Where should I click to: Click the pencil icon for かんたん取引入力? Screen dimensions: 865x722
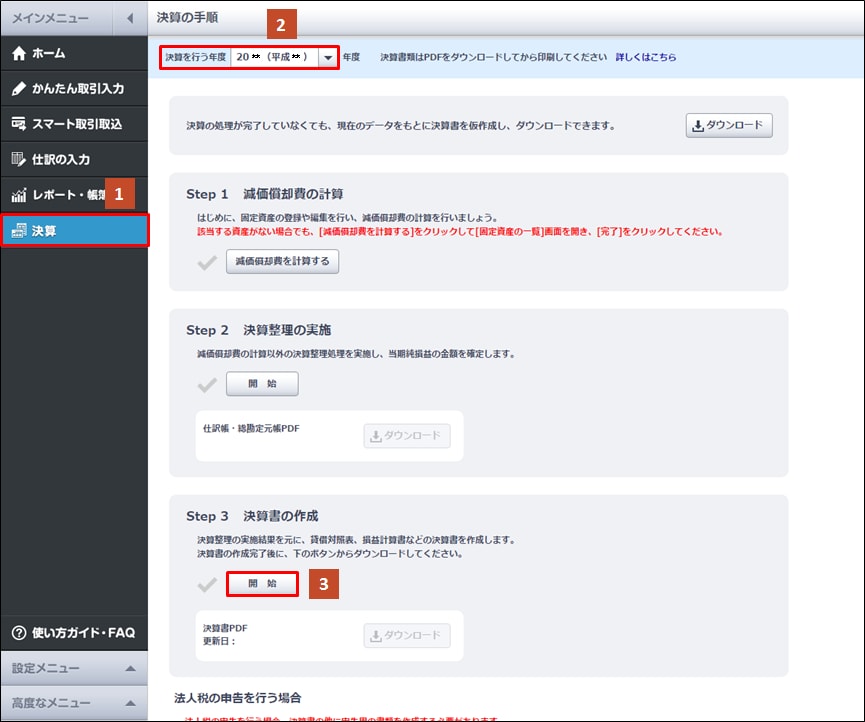(19, 89)
